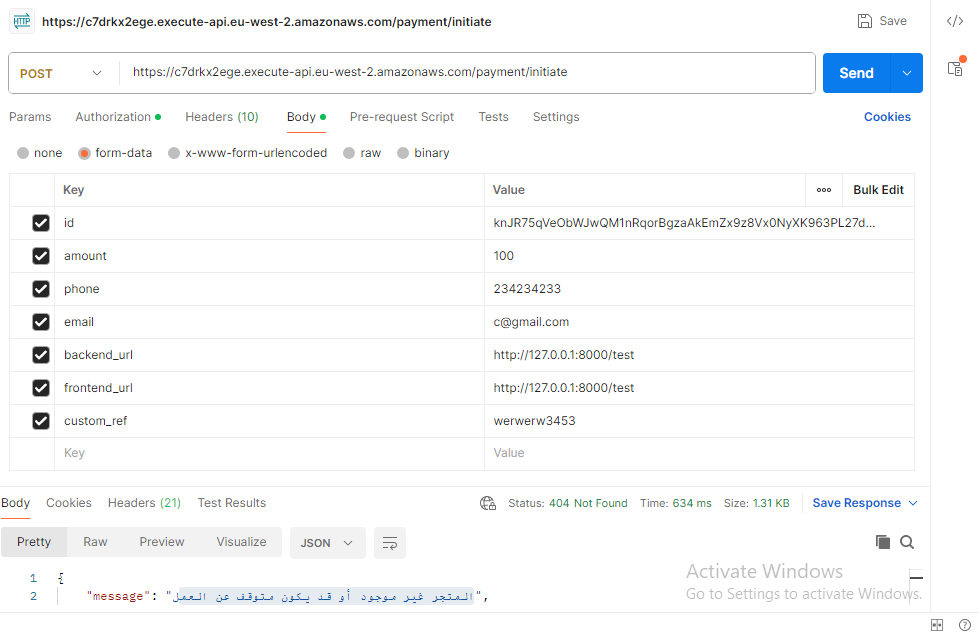Click the documentation icon in right sidebar
The height and width of the screenshot is (633, 979).
[x=955, y=68]
